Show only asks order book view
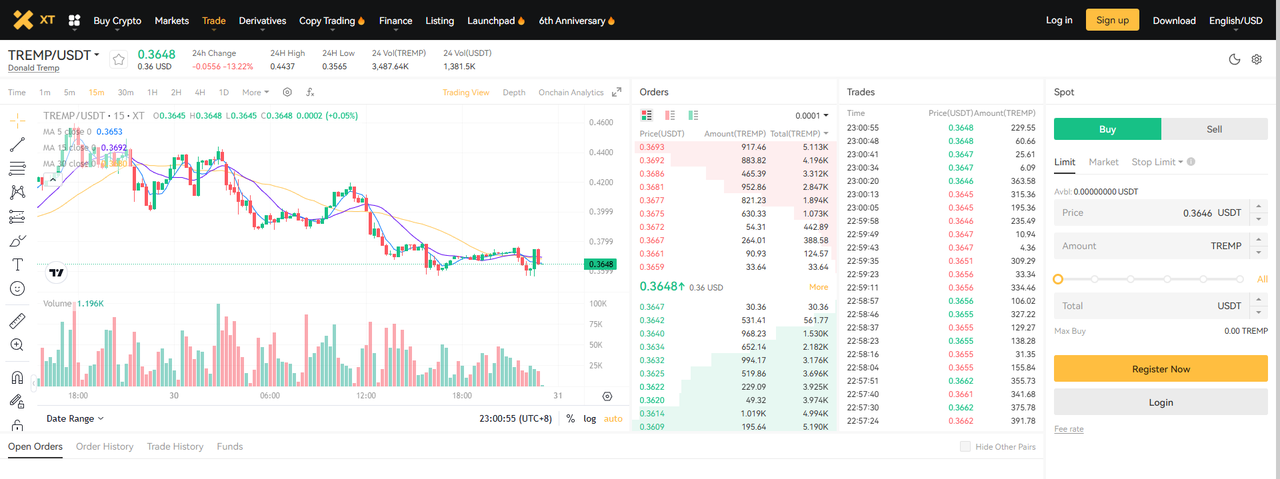 click(x=670, y=116)
